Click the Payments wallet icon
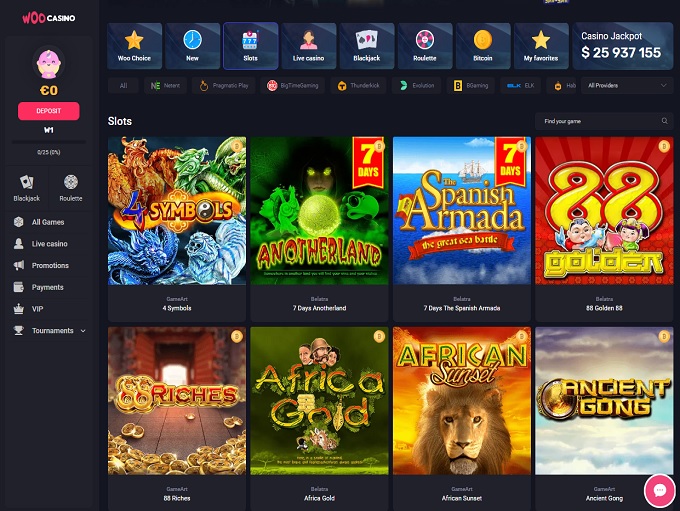680x511 pixels. point(19,287)
